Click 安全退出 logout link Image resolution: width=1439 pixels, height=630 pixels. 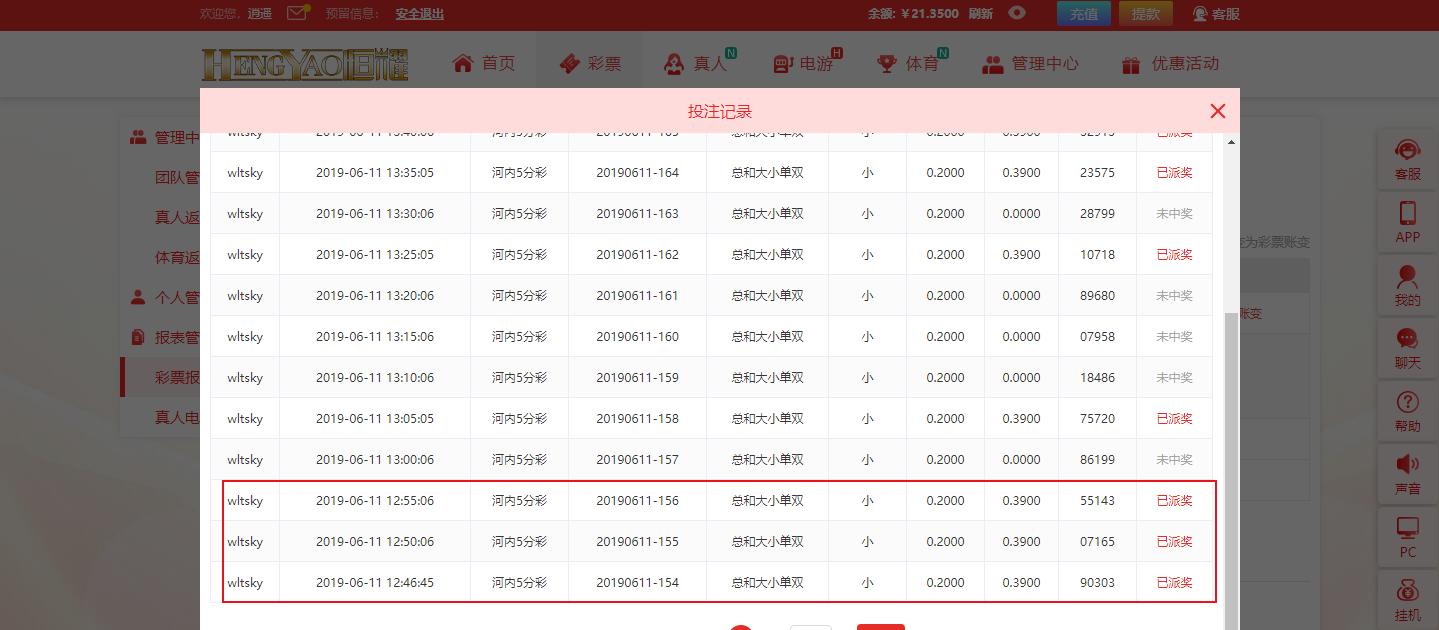[419, 14]
